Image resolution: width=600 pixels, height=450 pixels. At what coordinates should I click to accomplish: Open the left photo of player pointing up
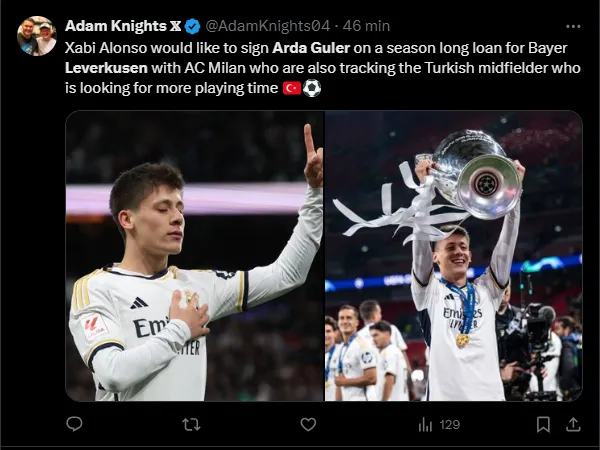tap(194, 255)
